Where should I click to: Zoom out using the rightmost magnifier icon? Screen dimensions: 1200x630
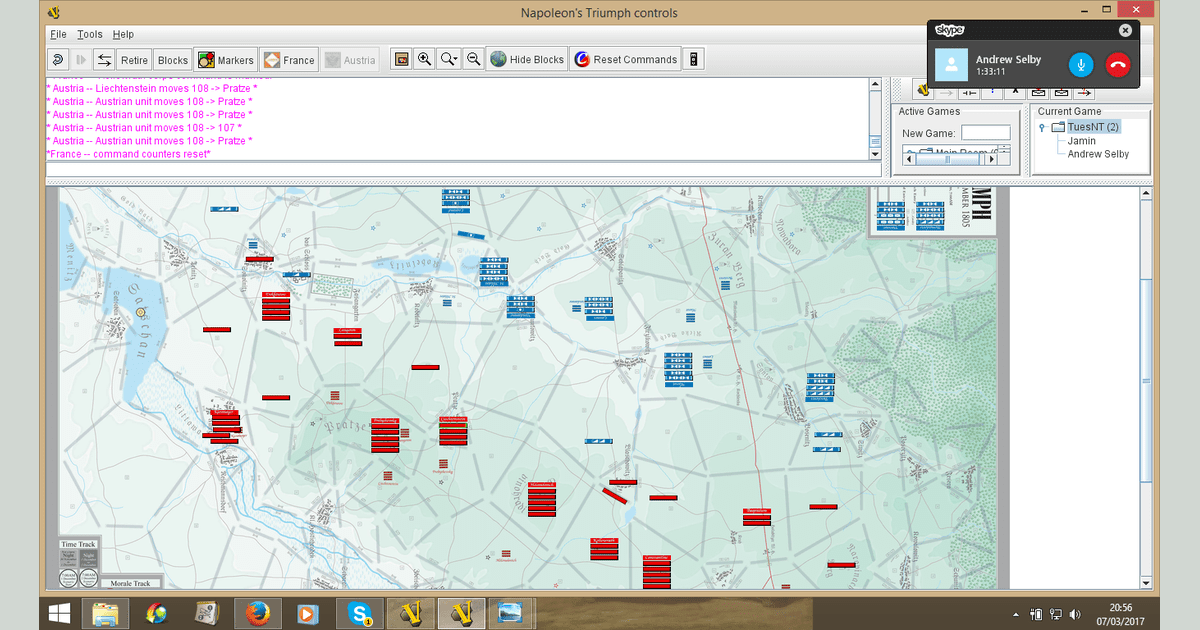(473, 58)
